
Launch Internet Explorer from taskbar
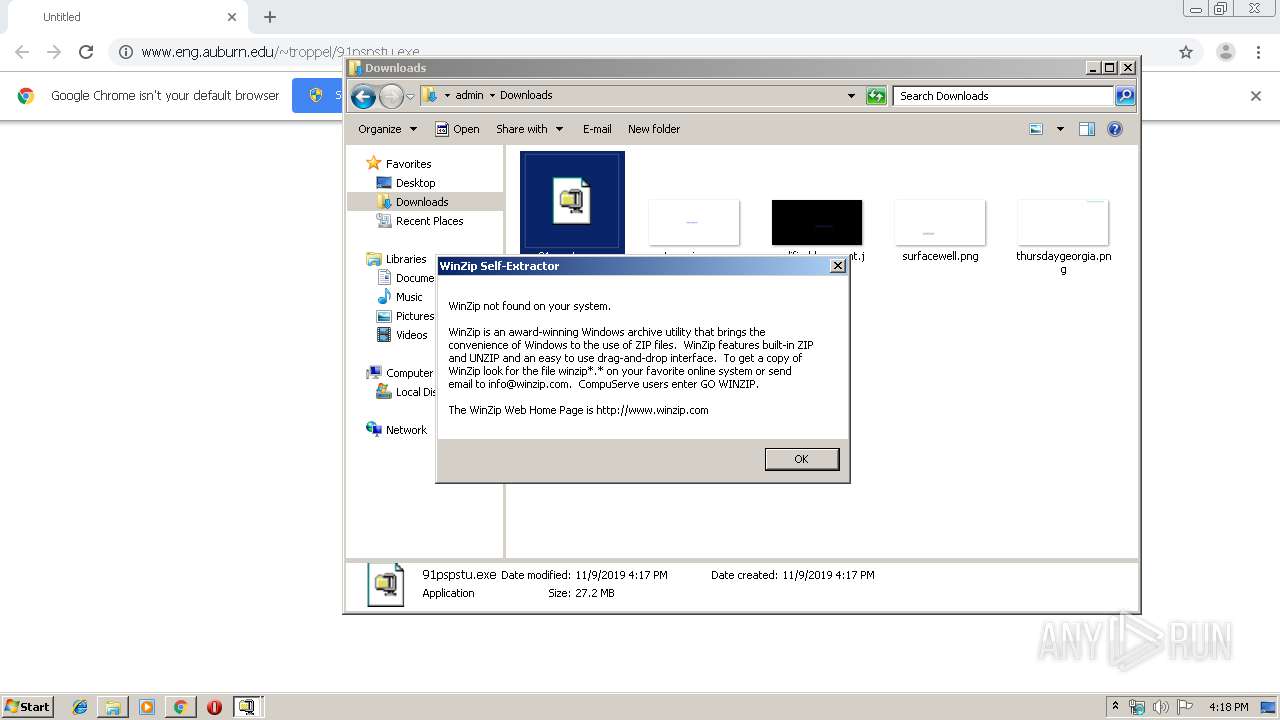tap(80, 707)
